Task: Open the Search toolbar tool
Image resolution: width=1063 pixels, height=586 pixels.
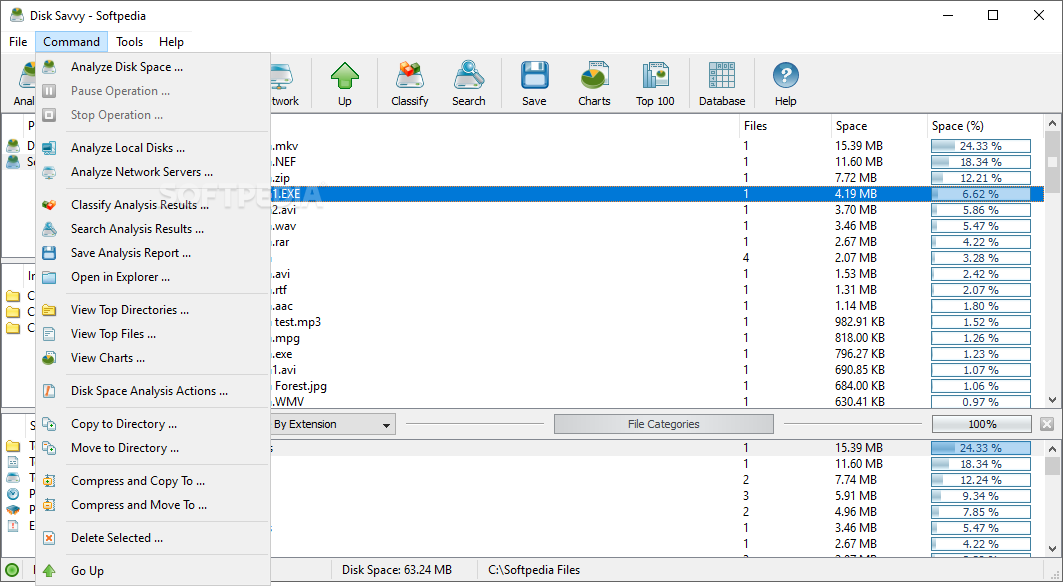Action: (468, 84)
